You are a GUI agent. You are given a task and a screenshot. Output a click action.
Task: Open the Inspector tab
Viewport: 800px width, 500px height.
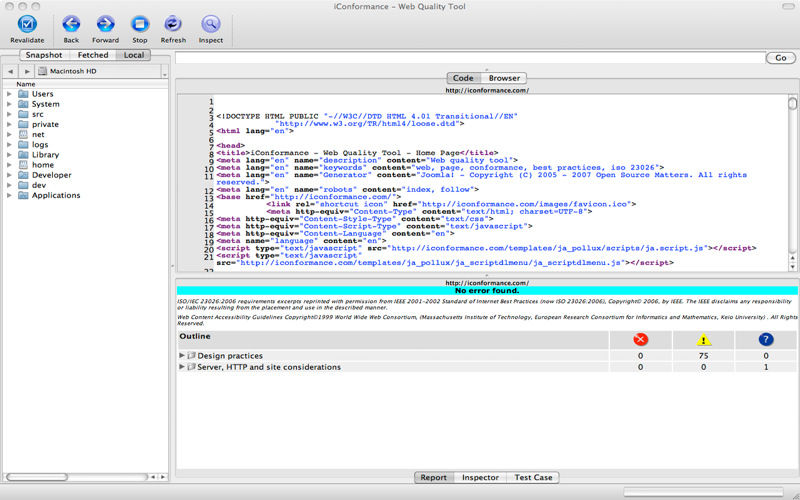pos(480,478)
